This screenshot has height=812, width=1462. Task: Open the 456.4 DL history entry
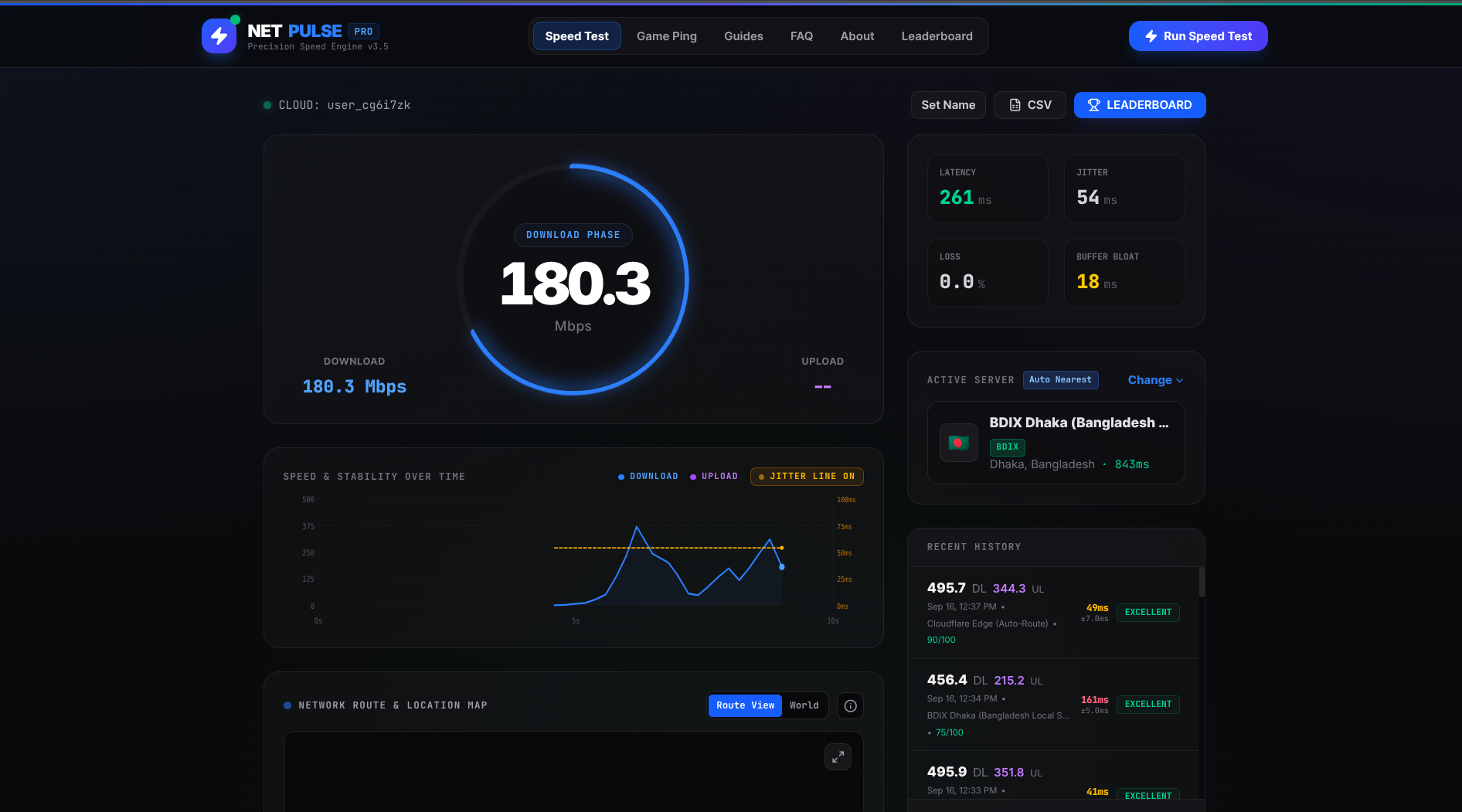[1053, 705]
